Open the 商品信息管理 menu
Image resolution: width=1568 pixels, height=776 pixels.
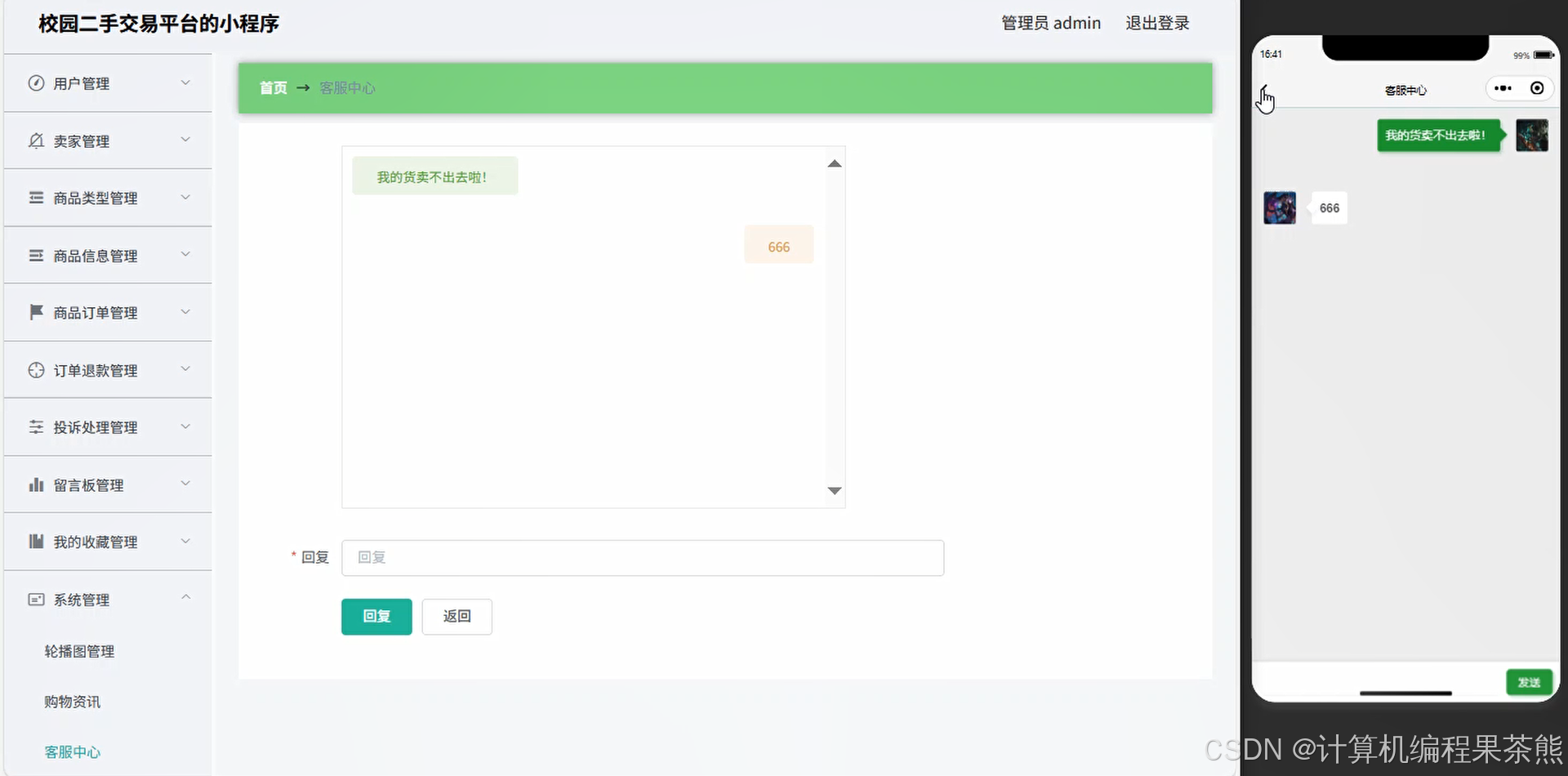click(x=108, y=256)
